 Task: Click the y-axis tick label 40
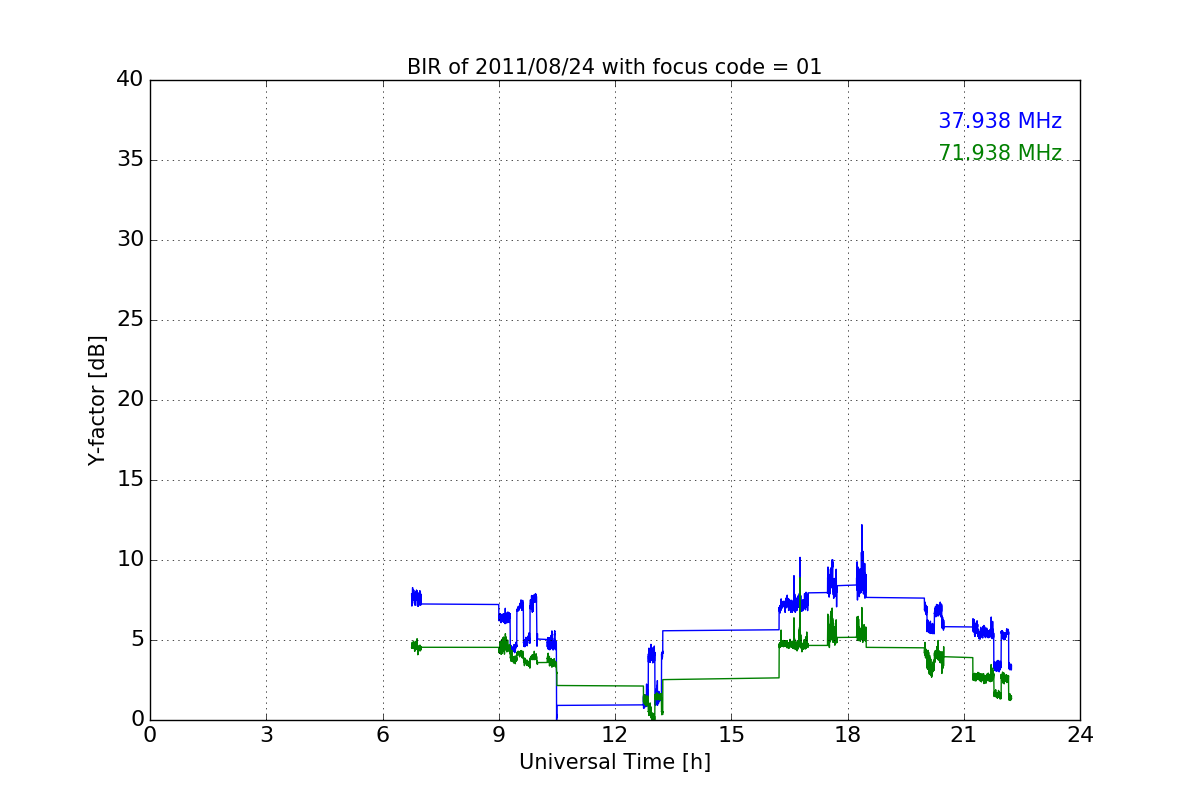(130, 80)
